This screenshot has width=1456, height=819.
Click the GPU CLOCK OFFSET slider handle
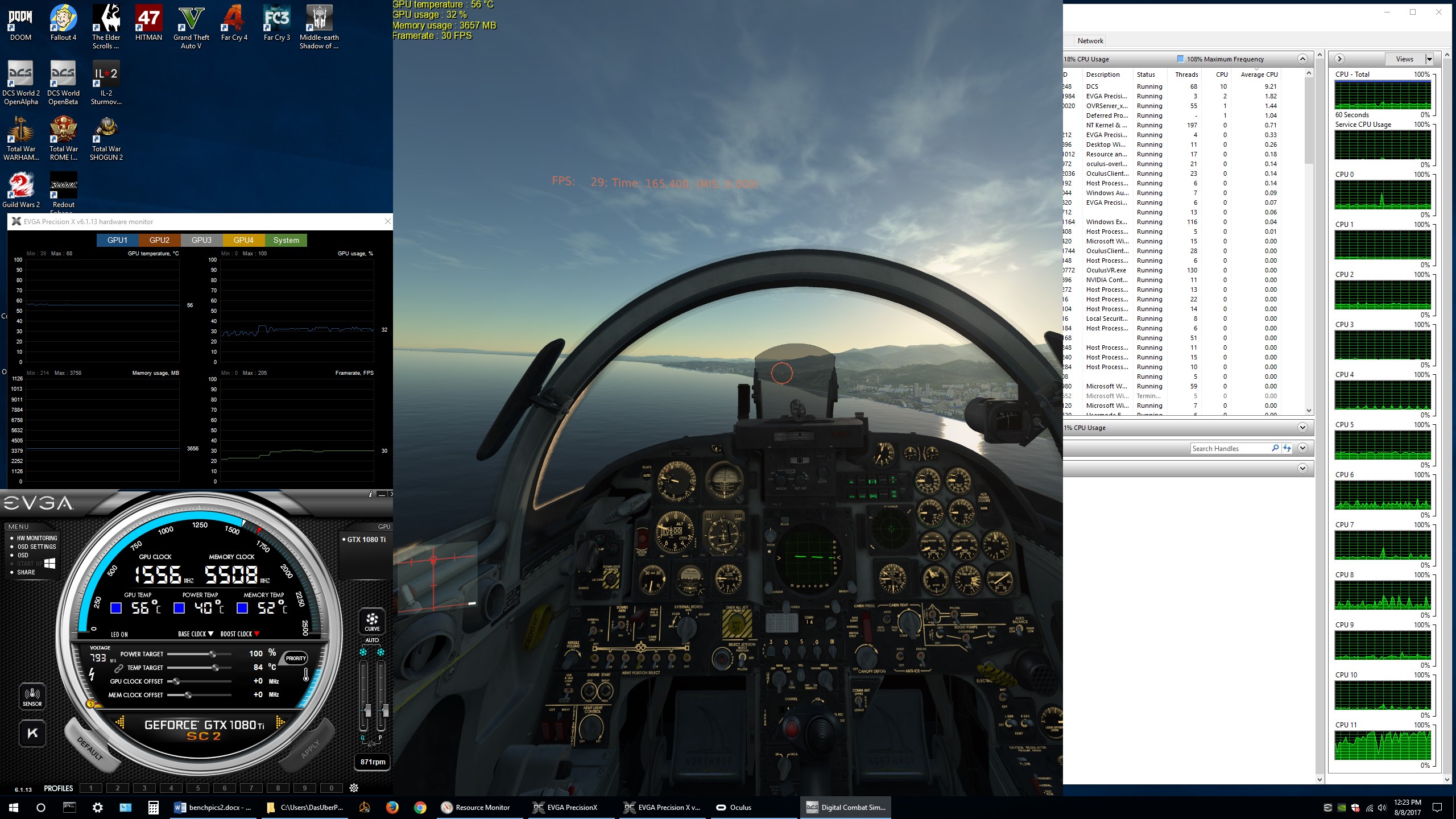pos(176,681)
